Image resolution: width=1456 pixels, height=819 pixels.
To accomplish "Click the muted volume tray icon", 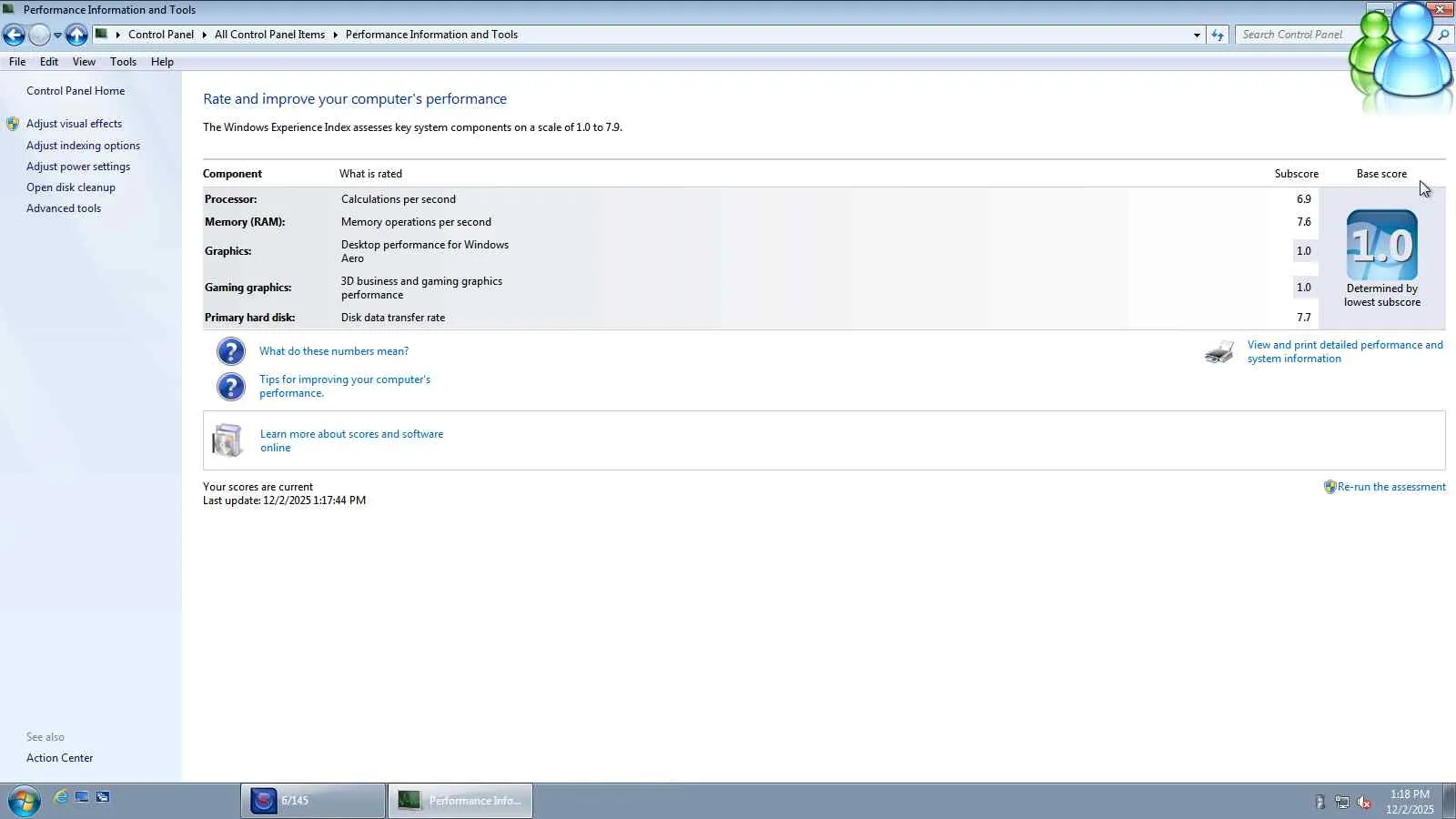I will pyautogui.click(x=1364, y=802).
